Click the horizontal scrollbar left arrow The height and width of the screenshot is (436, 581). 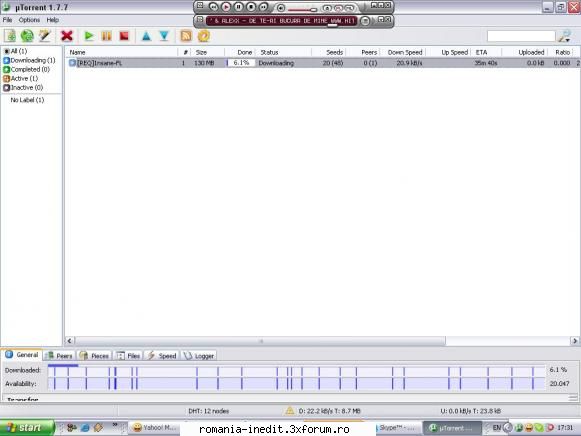[x=69, y=340]
